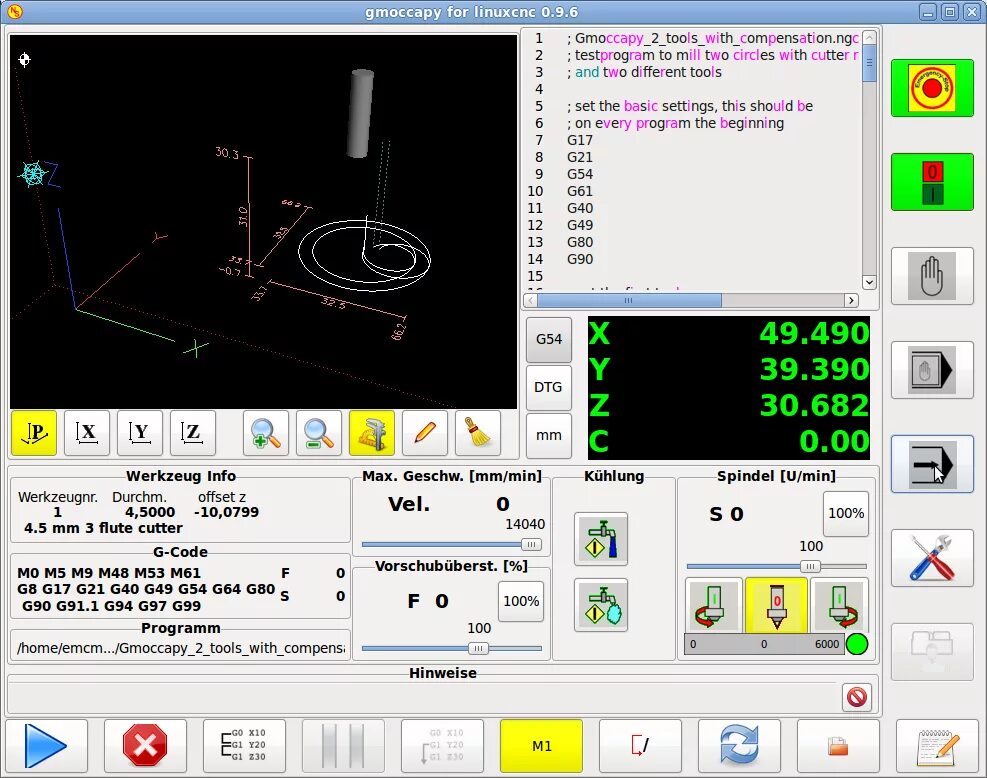Image resolution: width=987 pixels, height=778 pixels.
Task: Reset feed override to 100%
Action: [521, 601]
